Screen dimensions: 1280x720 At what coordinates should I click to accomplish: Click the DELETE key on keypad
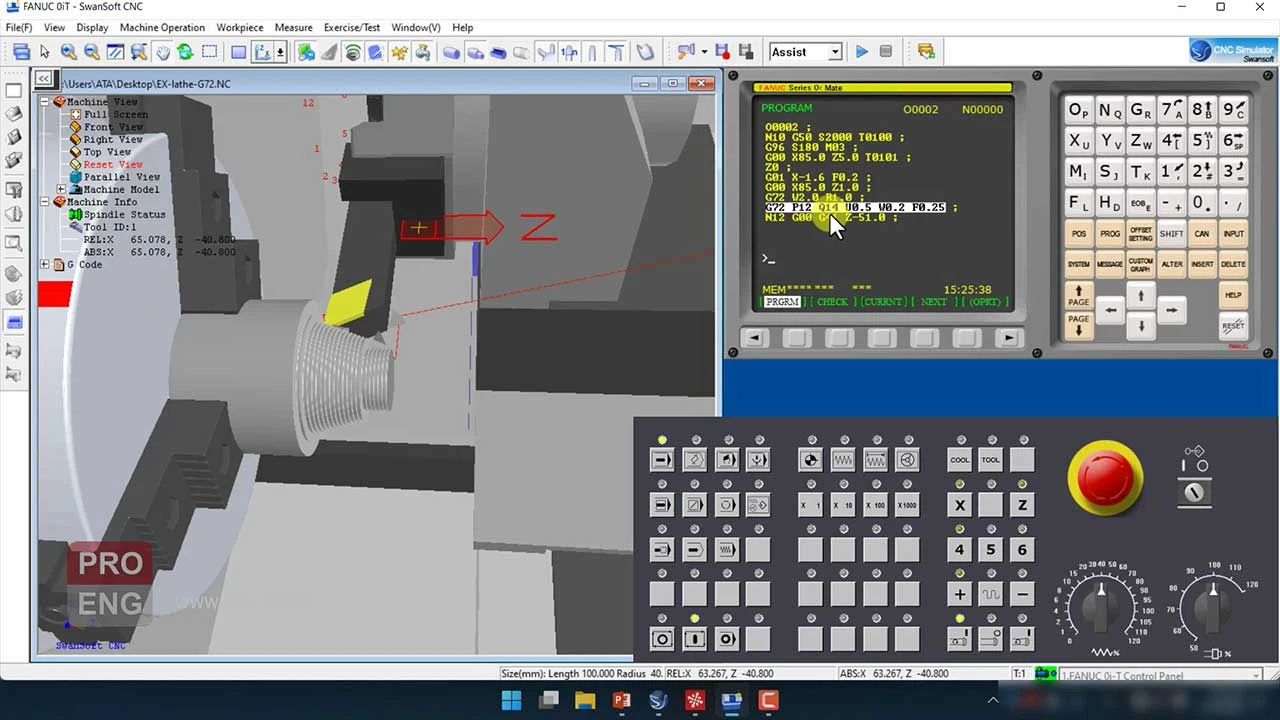coord(1233,264)
